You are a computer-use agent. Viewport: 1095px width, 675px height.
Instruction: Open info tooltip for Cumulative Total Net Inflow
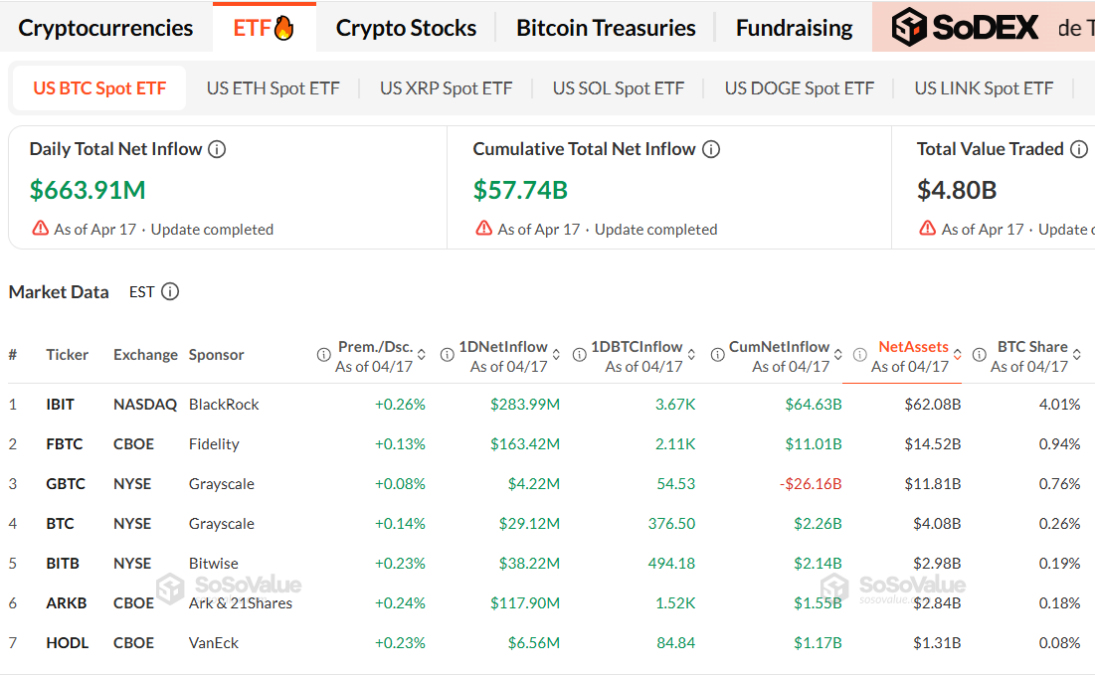click(709, 149)
